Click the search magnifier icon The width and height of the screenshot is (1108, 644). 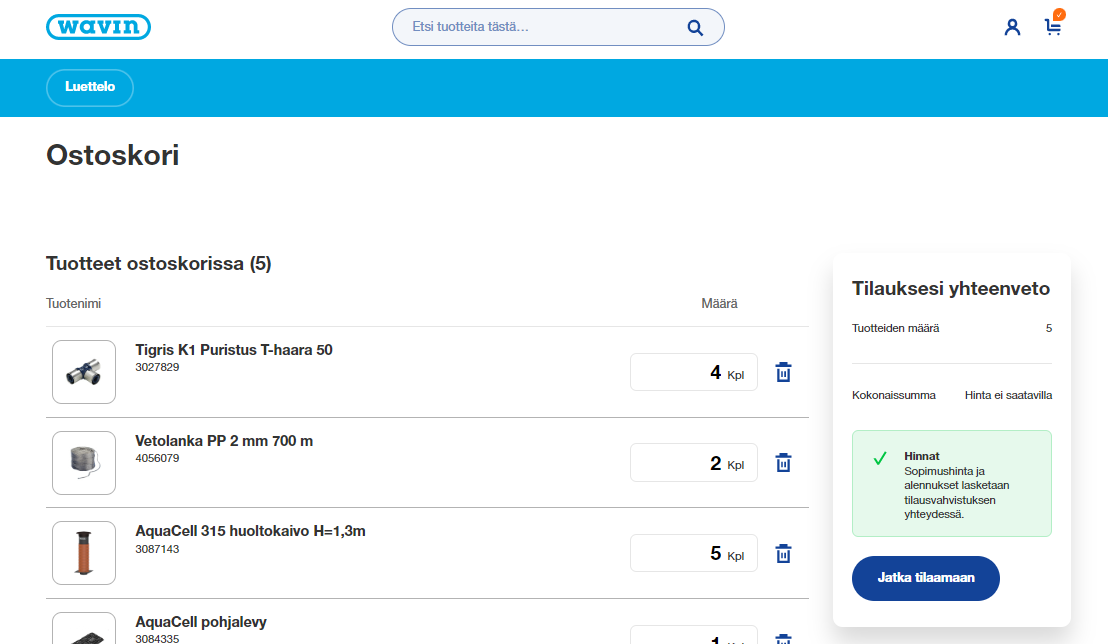point(695,28)
